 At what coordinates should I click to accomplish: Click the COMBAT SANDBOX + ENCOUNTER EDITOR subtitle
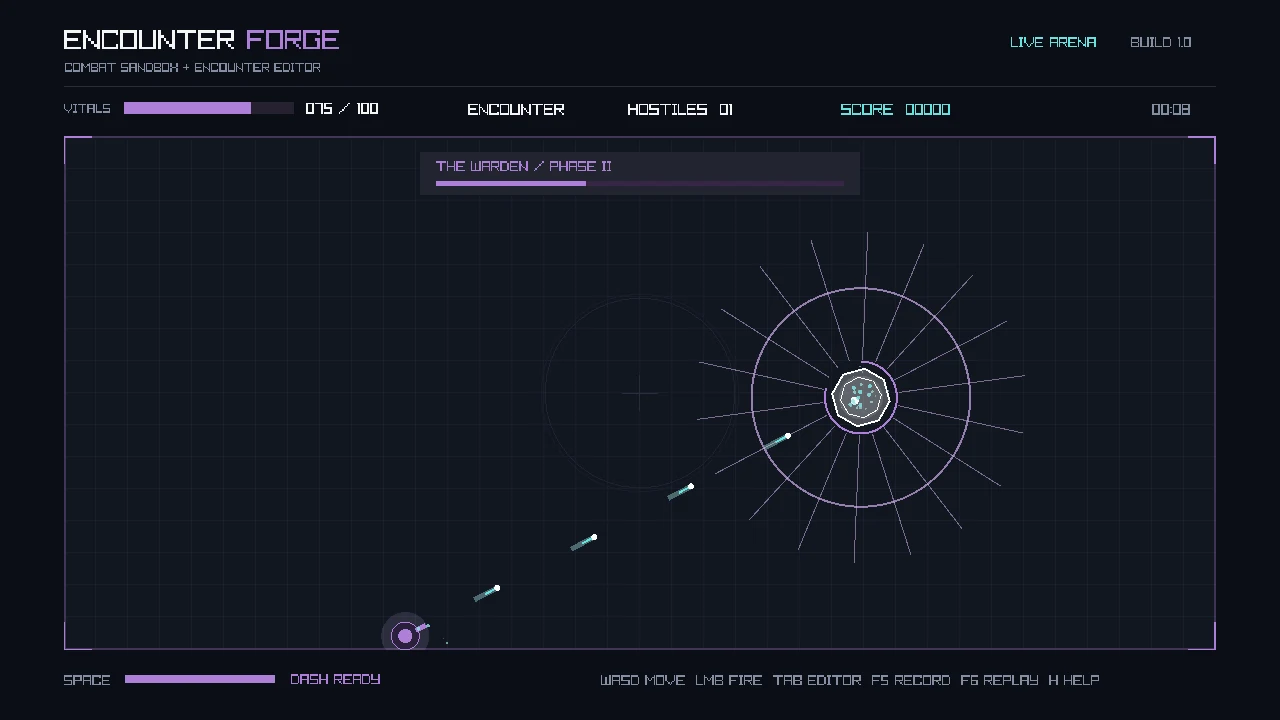pyautogui.click(x=192, y=67)
